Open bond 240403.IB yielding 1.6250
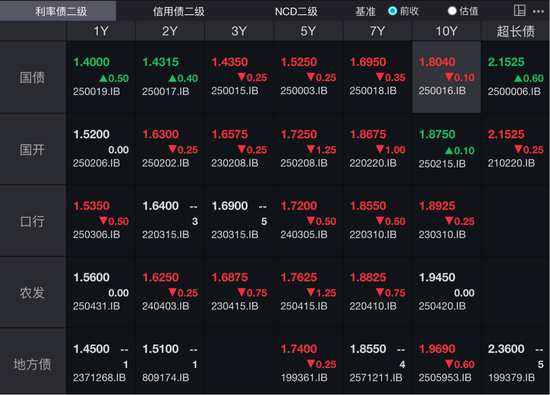This screenshot has width=550, height=395. point(170,293)
